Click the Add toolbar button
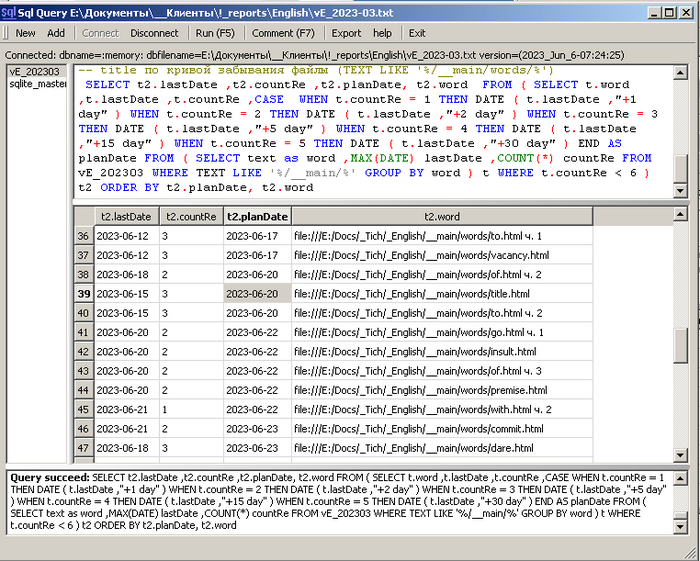The image size is (700, 561). tap(56, 33)
